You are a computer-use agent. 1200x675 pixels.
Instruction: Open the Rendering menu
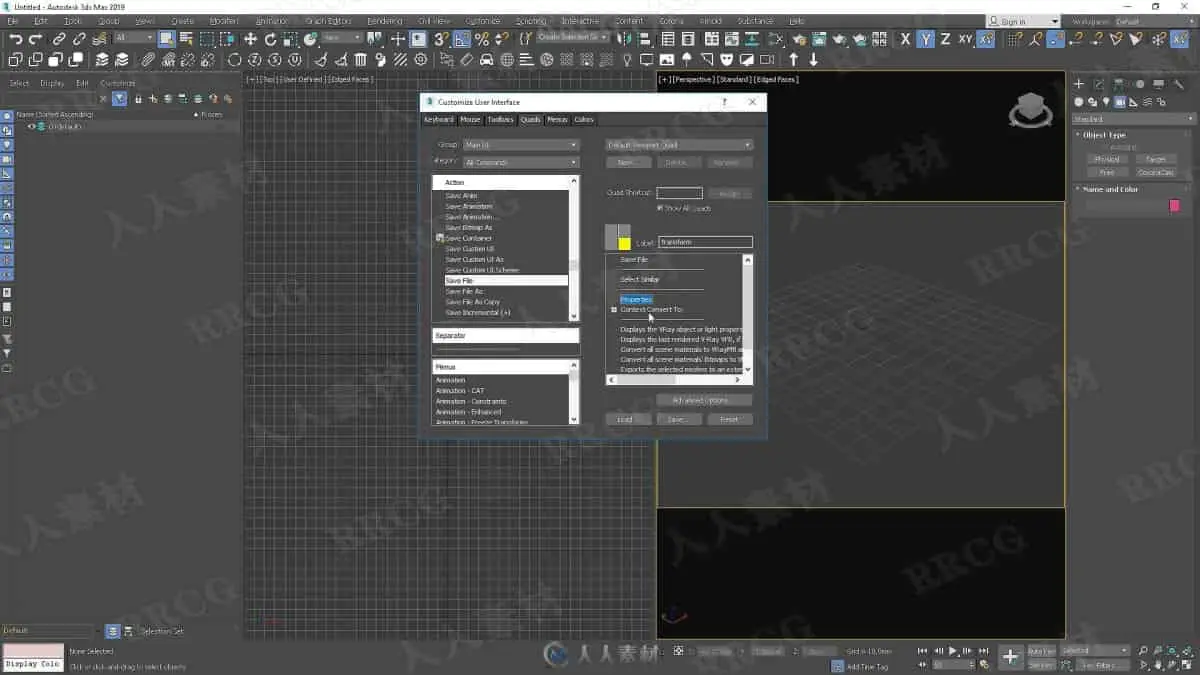pyautogui.click(x=384, y=21)
